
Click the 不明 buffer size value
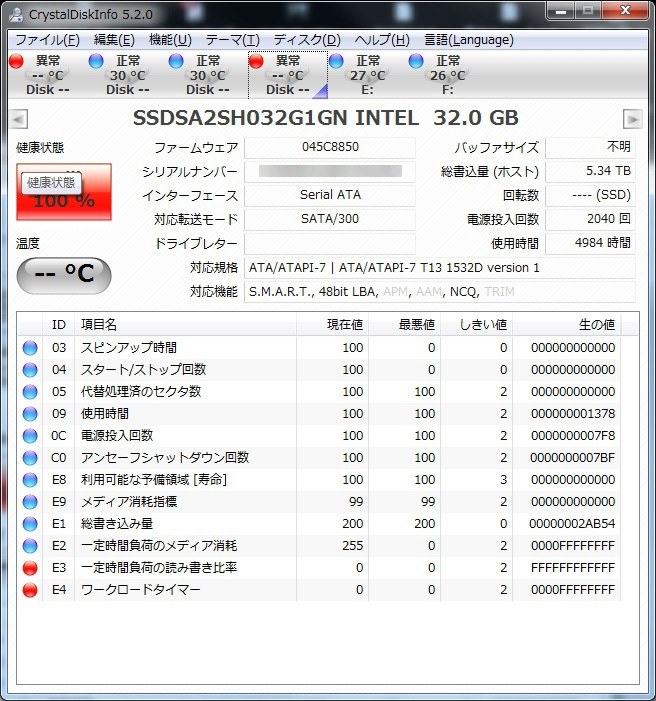[590, 147]
